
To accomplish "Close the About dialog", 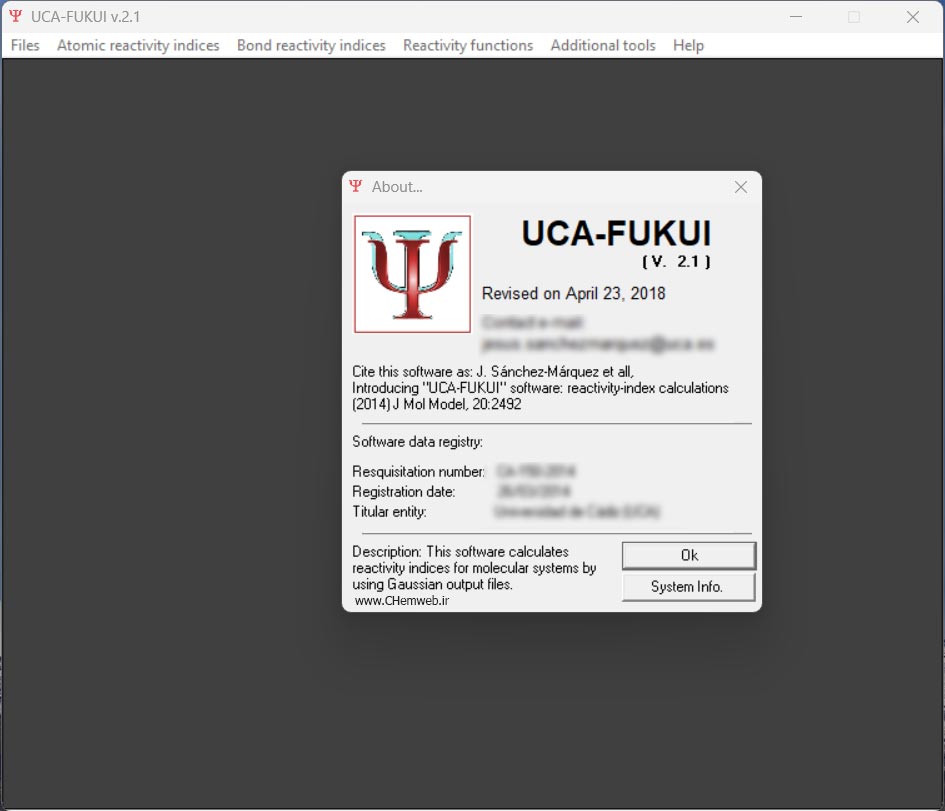I will click(741, 187).
